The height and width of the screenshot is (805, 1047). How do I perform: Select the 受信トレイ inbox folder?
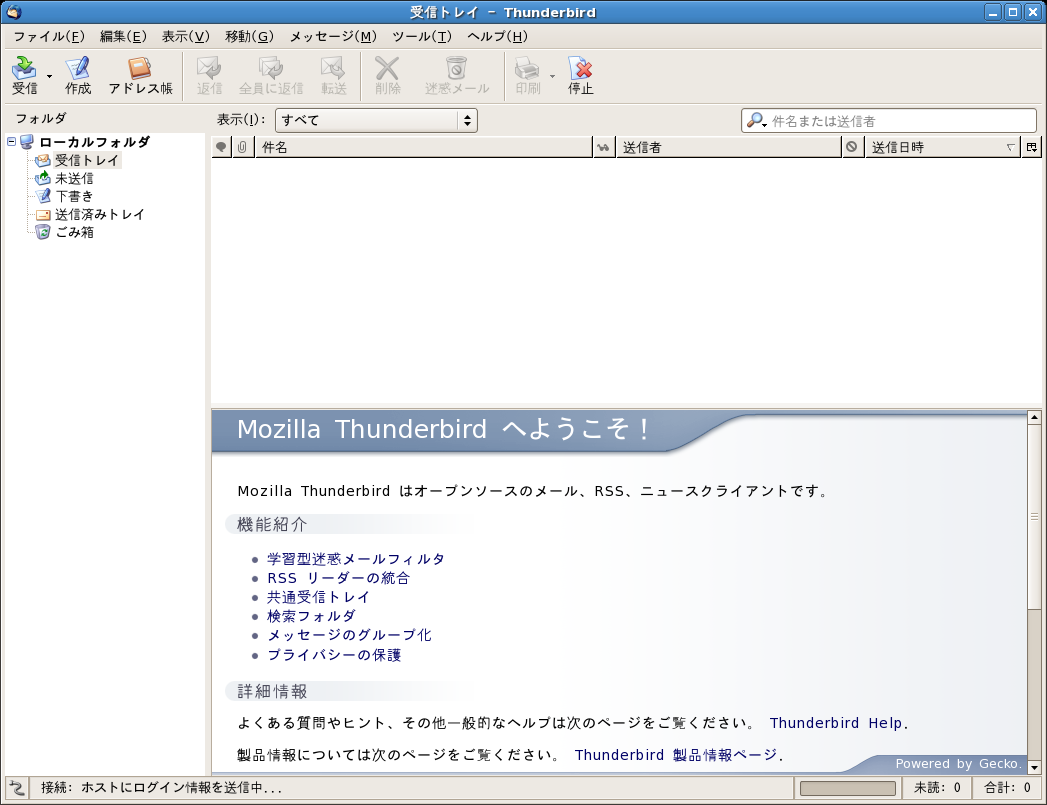(86, 160)
